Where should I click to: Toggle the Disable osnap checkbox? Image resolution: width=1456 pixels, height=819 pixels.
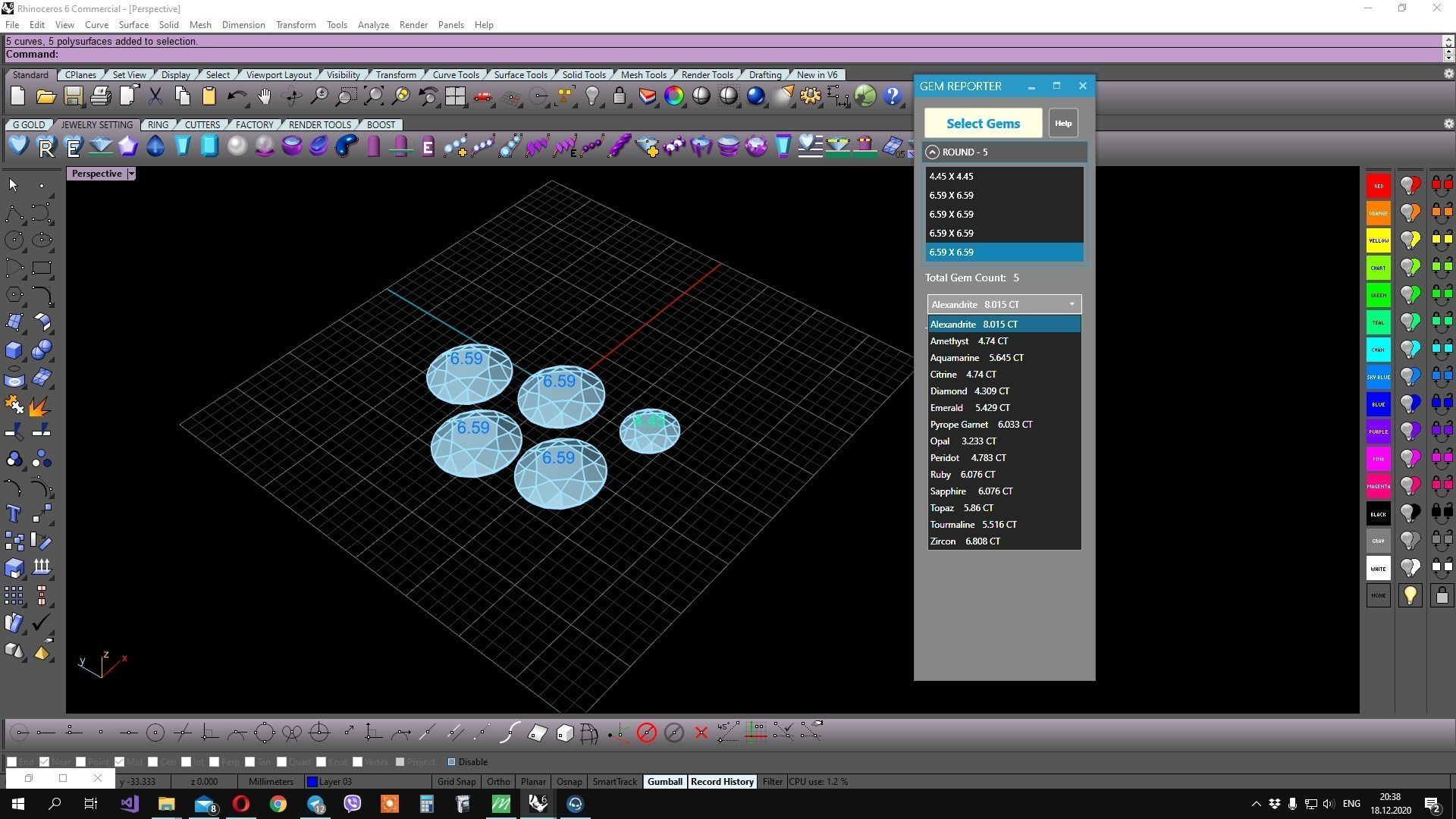click(x=451, y=762)
